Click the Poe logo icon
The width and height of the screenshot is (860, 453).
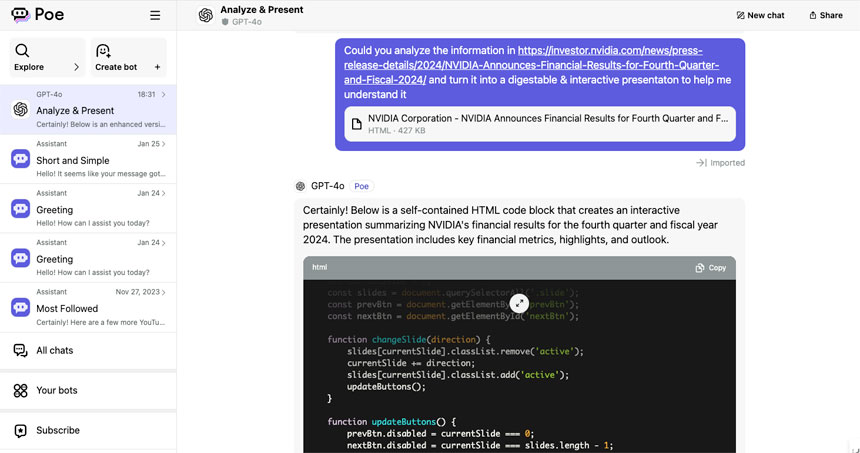point(20,15)
